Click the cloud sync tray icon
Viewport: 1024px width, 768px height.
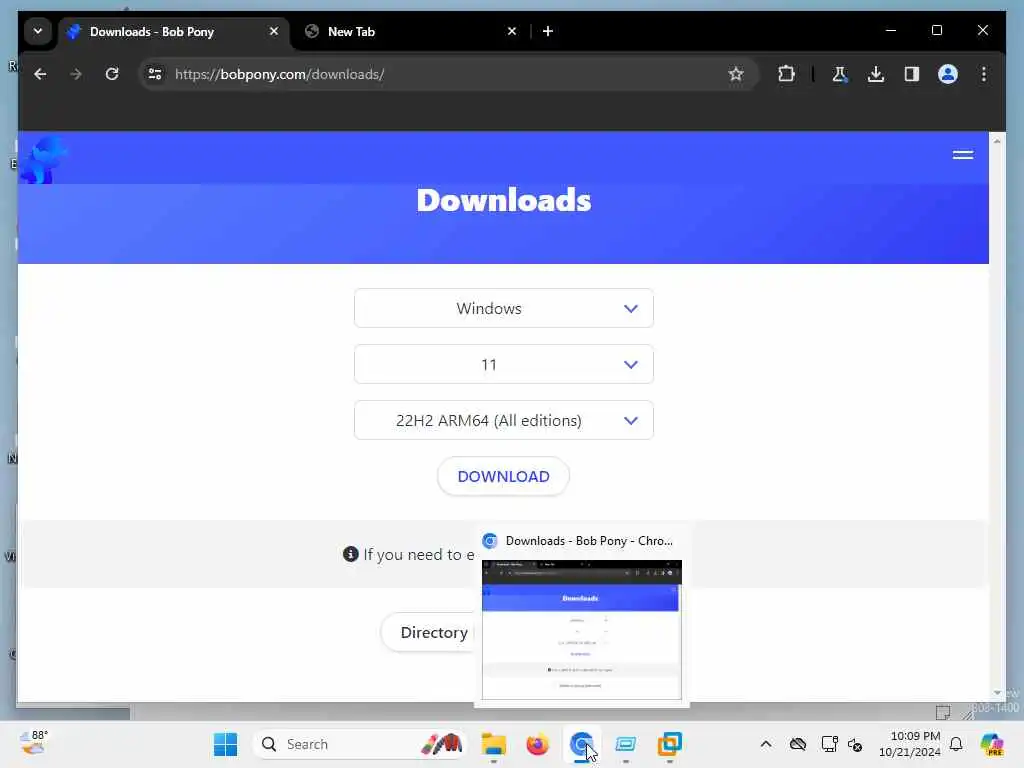click(797, 744)
